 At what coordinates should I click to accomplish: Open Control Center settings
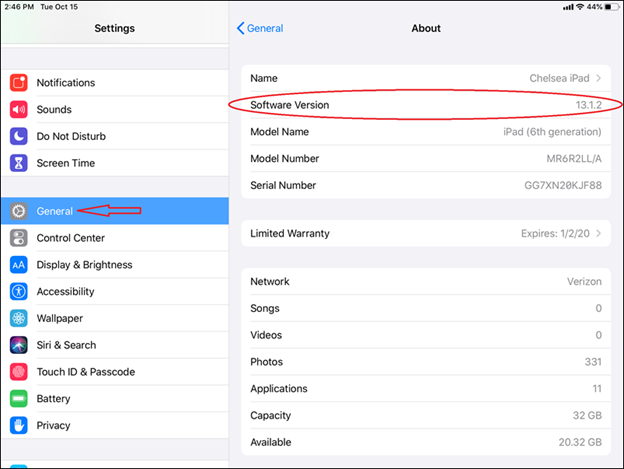click(x=115, y=238)
